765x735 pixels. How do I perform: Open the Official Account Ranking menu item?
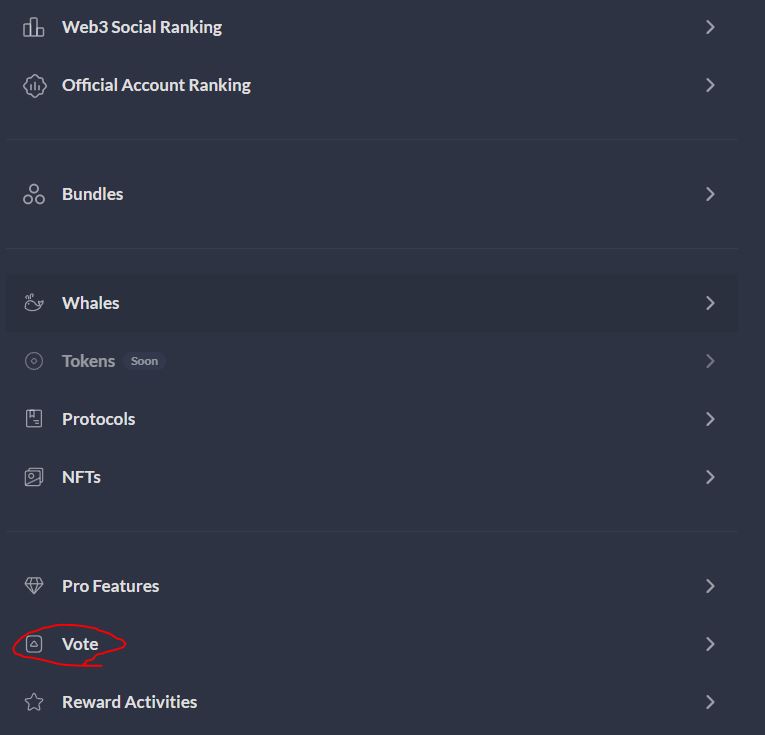point(372,85)
